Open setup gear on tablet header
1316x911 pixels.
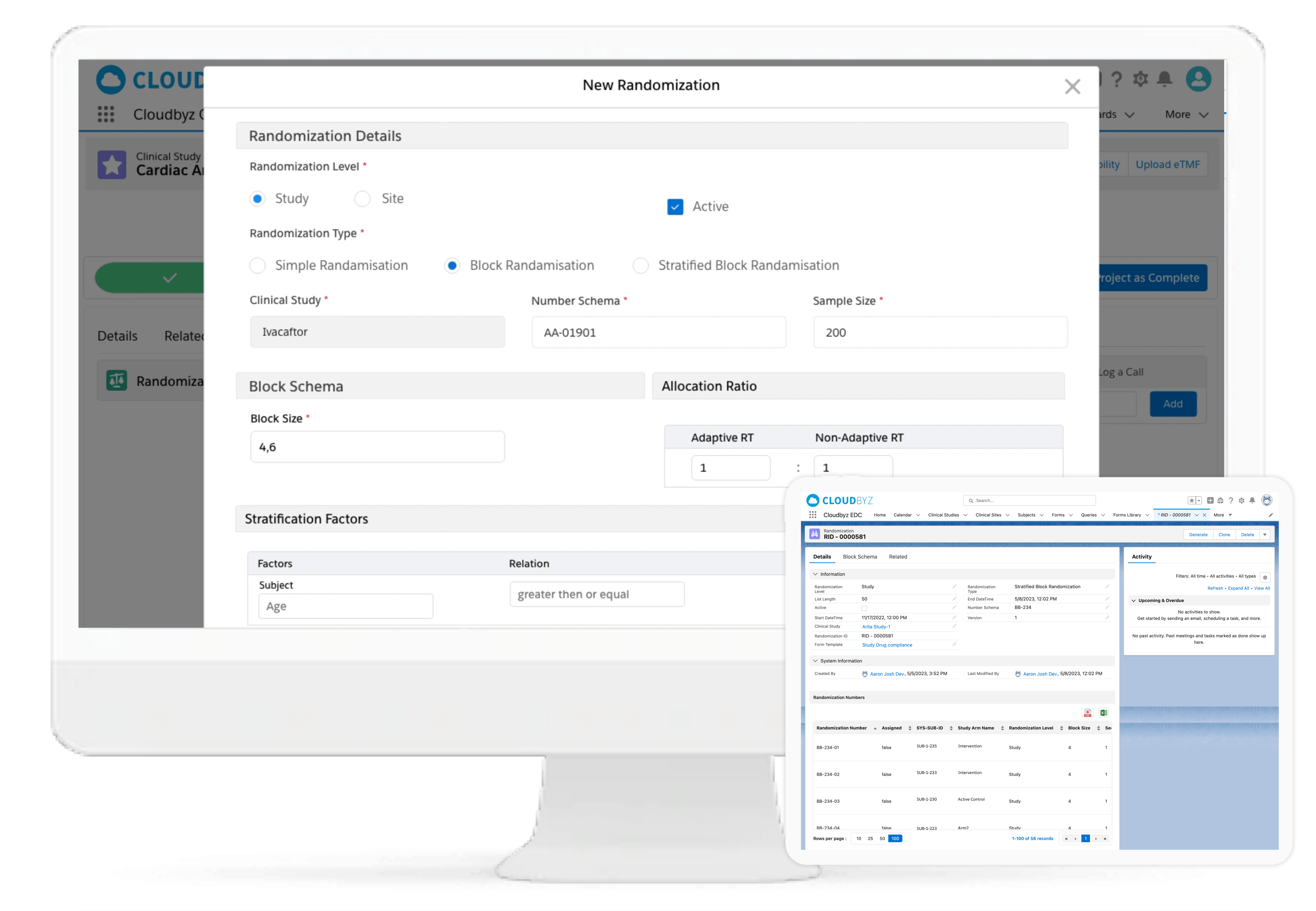[1241, 501]
